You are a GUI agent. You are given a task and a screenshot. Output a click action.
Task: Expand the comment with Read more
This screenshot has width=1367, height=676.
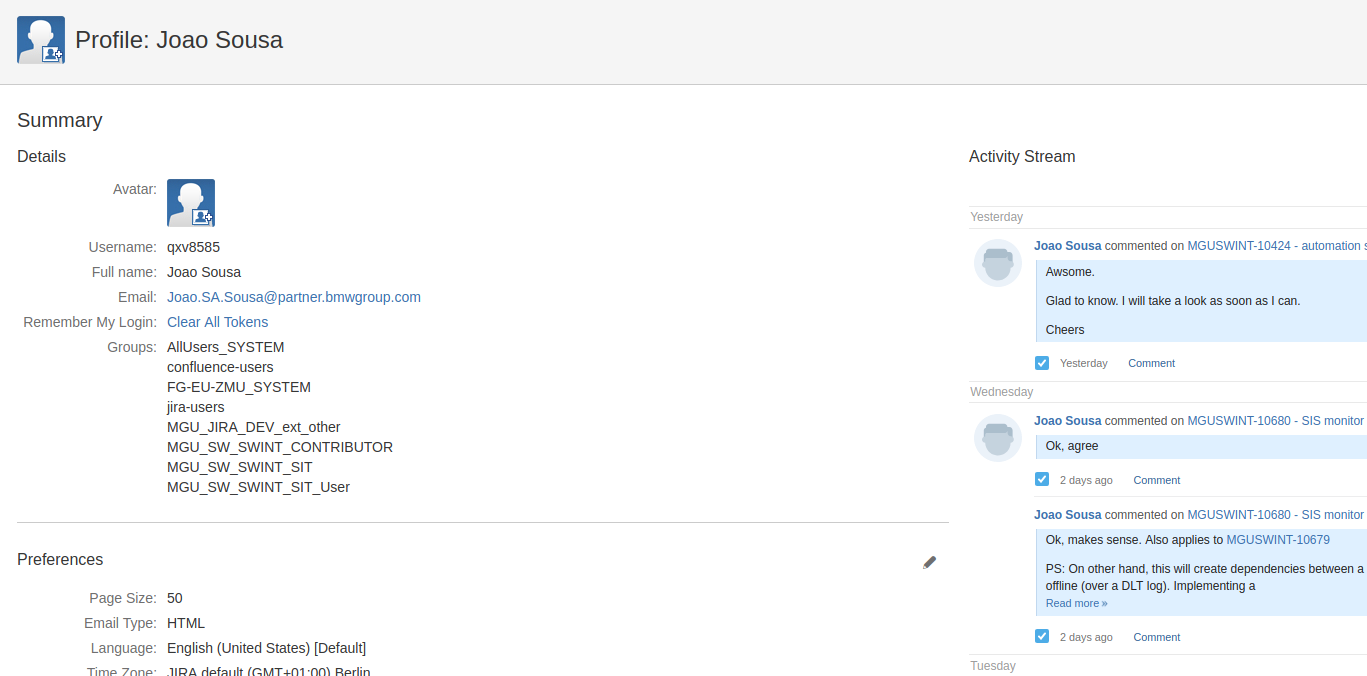tap(1076, 603)
